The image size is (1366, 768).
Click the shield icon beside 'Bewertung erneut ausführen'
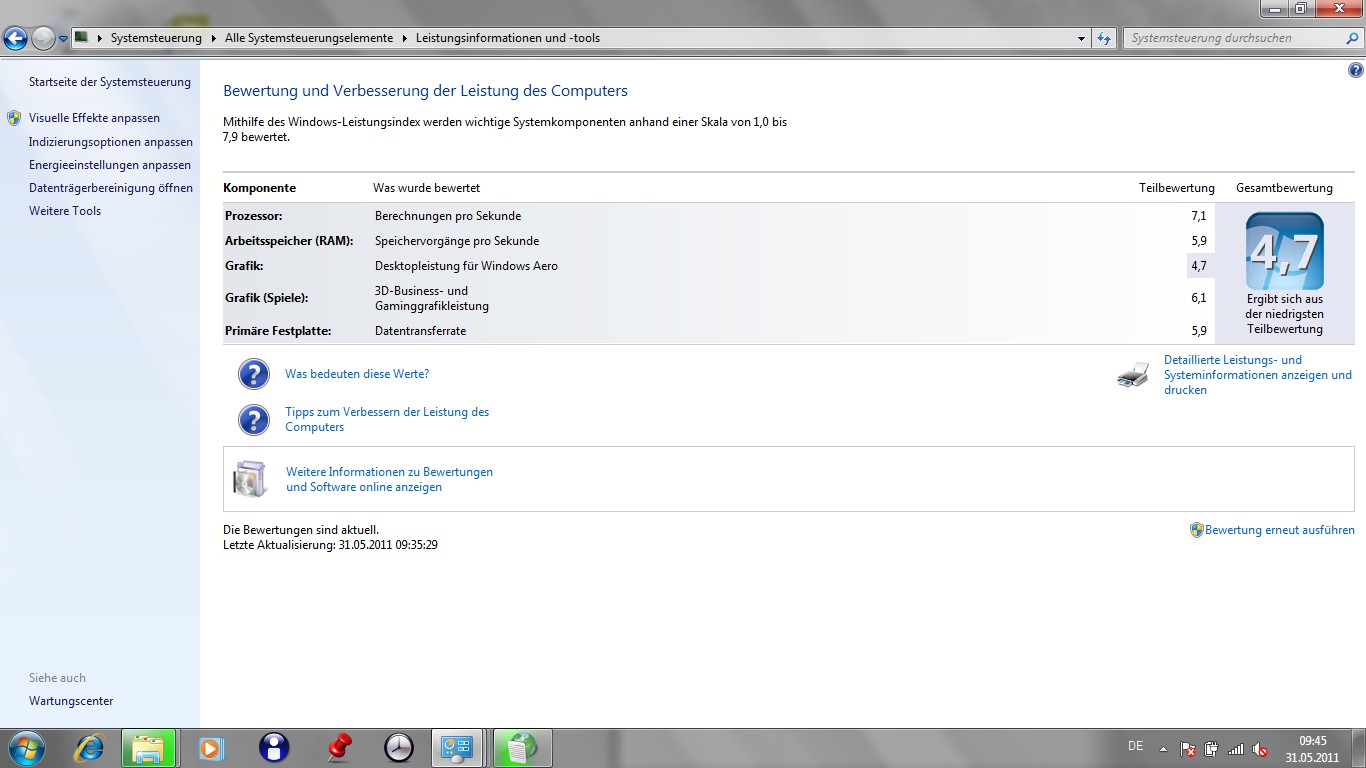click(1196, 530)
